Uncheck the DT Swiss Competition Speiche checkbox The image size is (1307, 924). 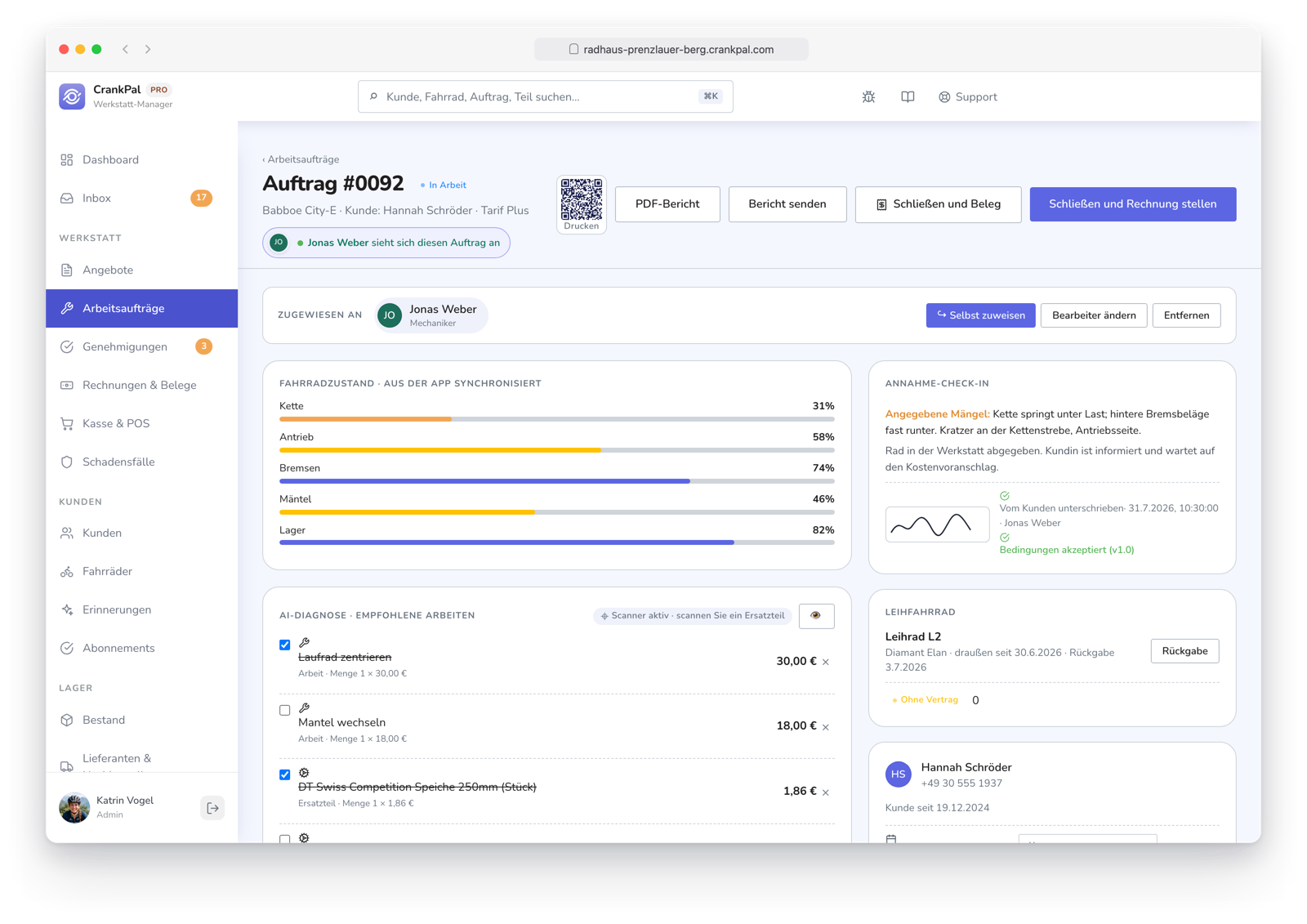284,774
